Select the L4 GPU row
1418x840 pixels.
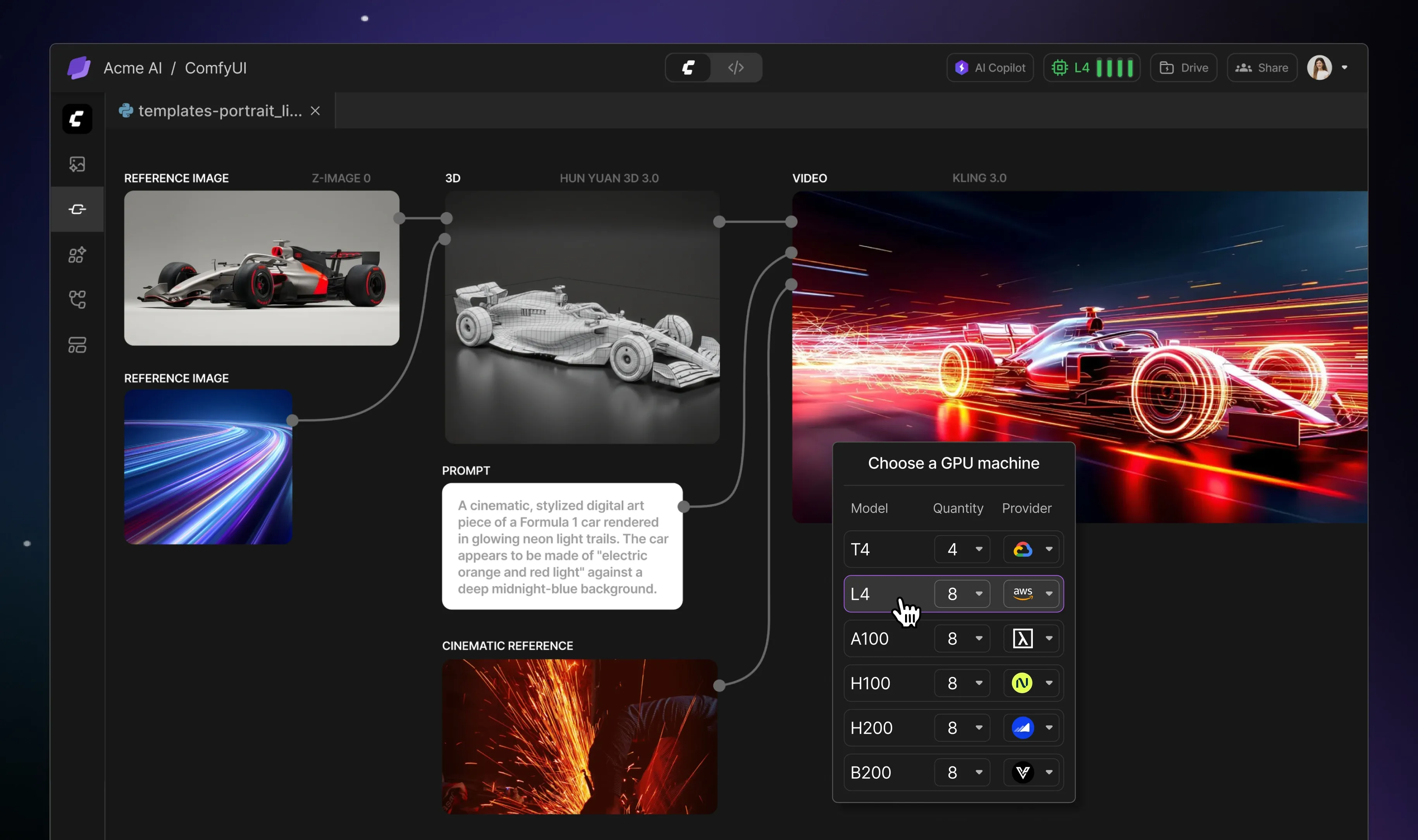pyautogui.click(x=953, y=594)
